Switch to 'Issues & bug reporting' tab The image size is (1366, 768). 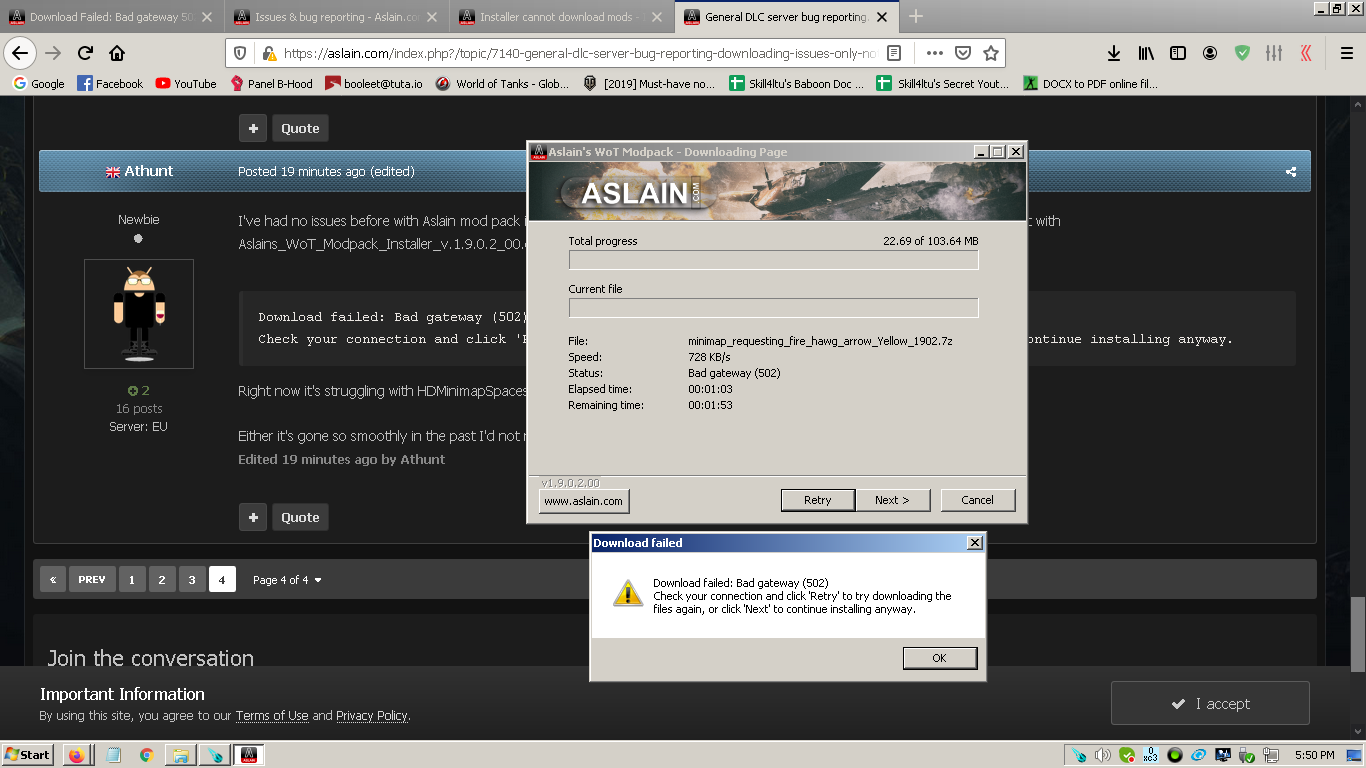337,17
